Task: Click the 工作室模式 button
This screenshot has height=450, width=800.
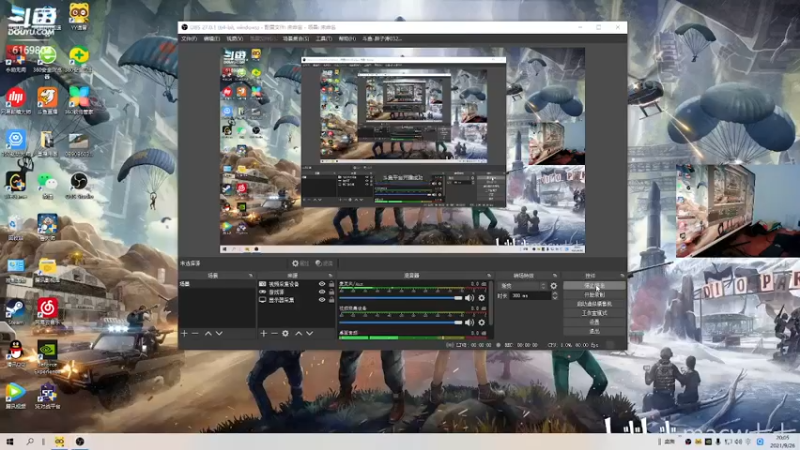Action: 594,313
